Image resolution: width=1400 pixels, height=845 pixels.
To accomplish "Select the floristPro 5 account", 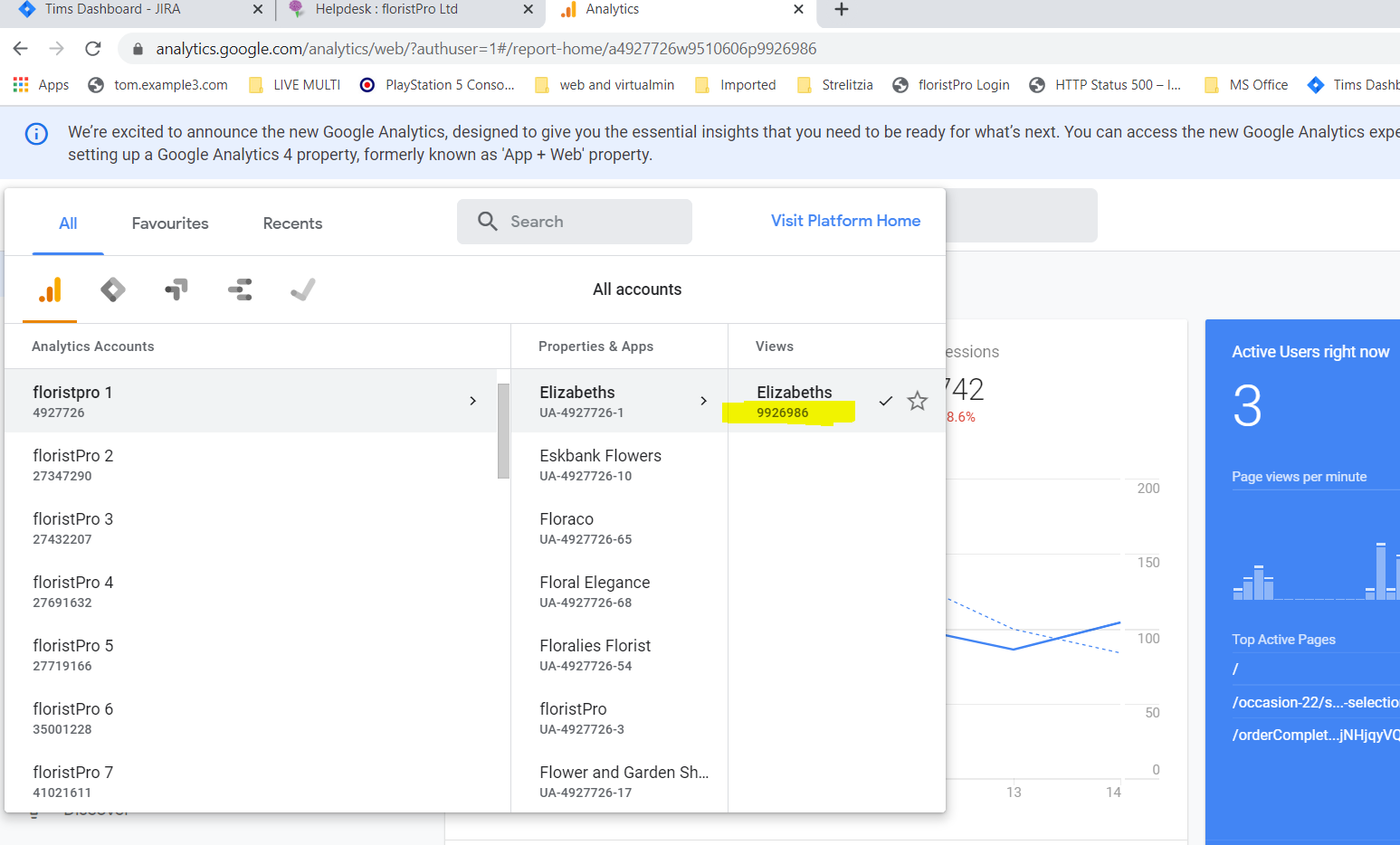I will [x=251, y=654].
